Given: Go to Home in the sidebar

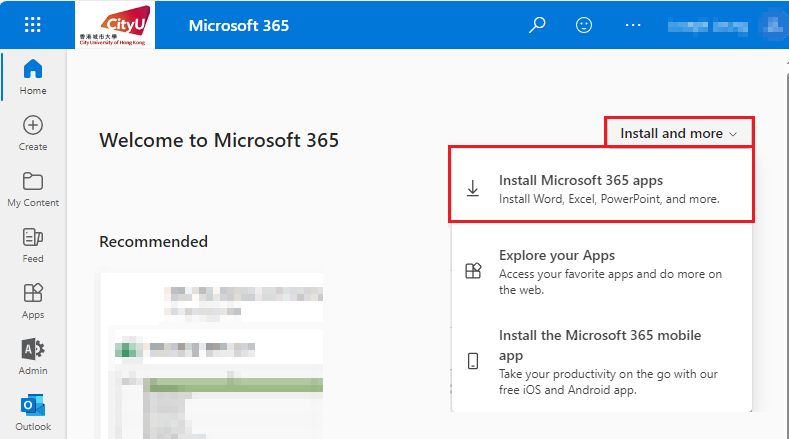Looking at the screenshot, I should point(33,77).
